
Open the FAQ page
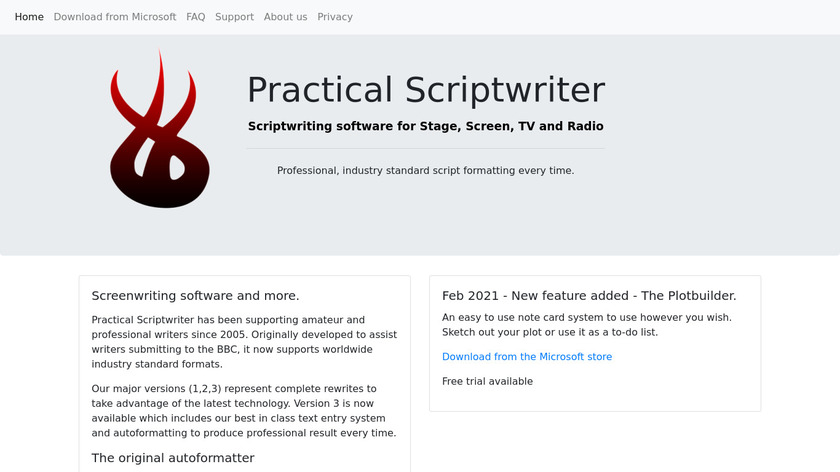click(x=196, y=17)
